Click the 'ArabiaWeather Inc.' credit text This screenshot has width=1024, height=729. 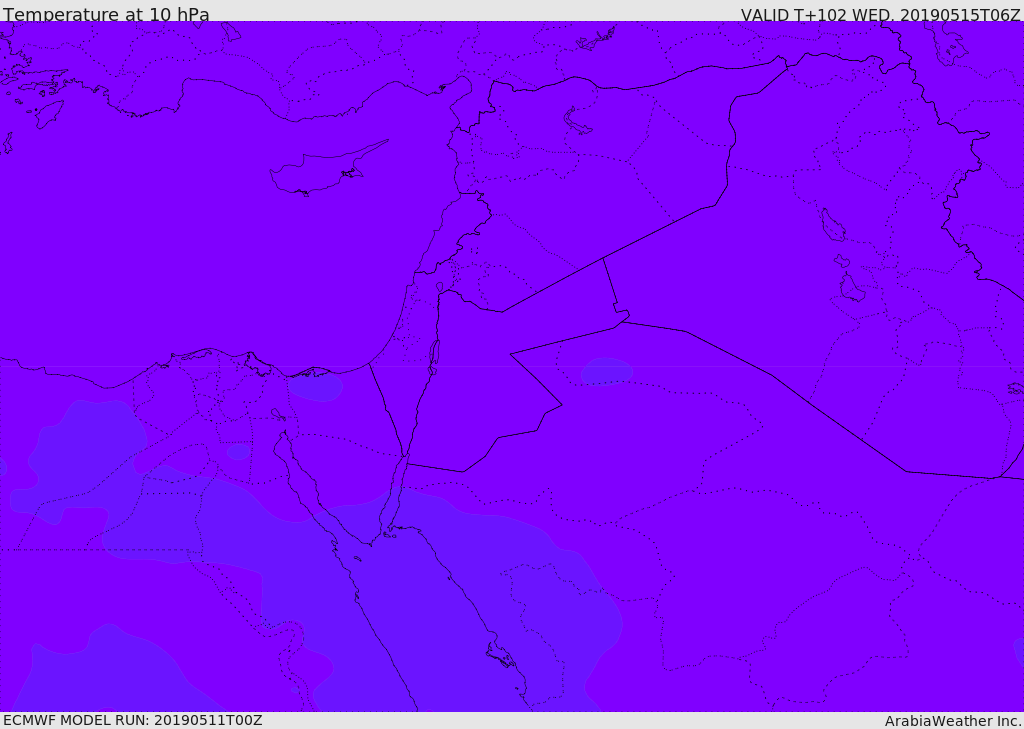953,721
